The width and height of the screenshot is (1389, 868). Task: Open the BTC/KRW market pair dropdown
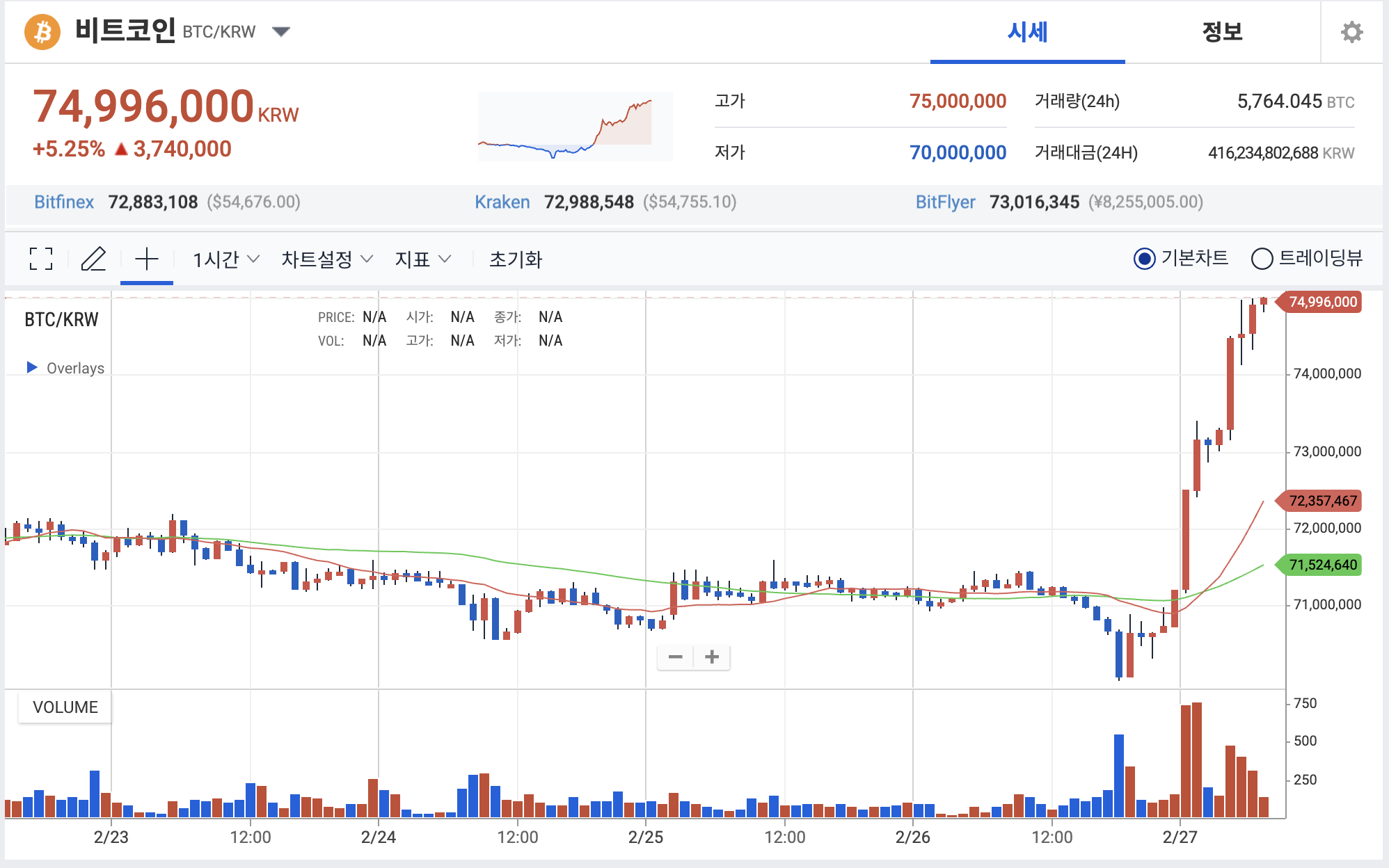click(281, 31)
